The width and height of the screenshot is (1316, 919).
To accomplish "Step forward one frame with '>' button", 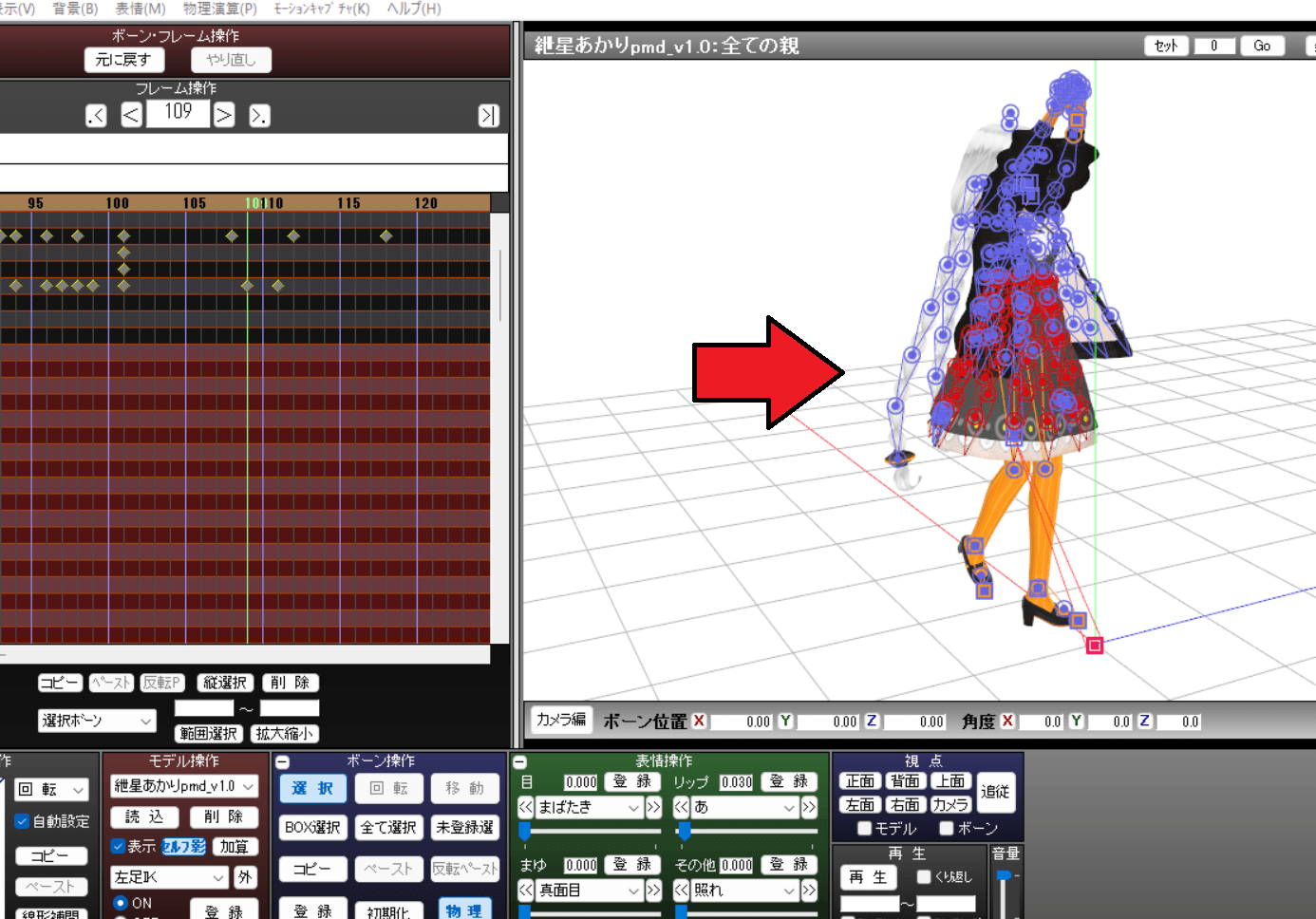I will pyautogui.click(x=223, y=116).
